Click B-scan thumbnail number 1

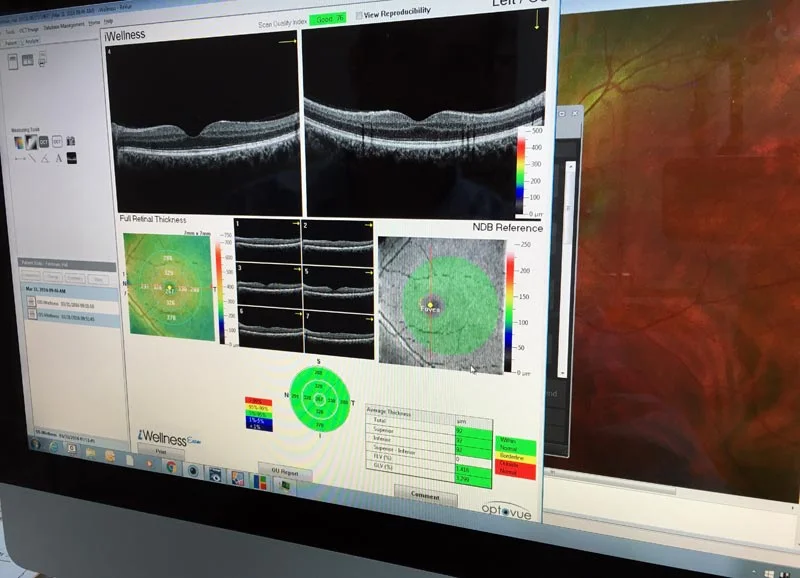[268, 241]
